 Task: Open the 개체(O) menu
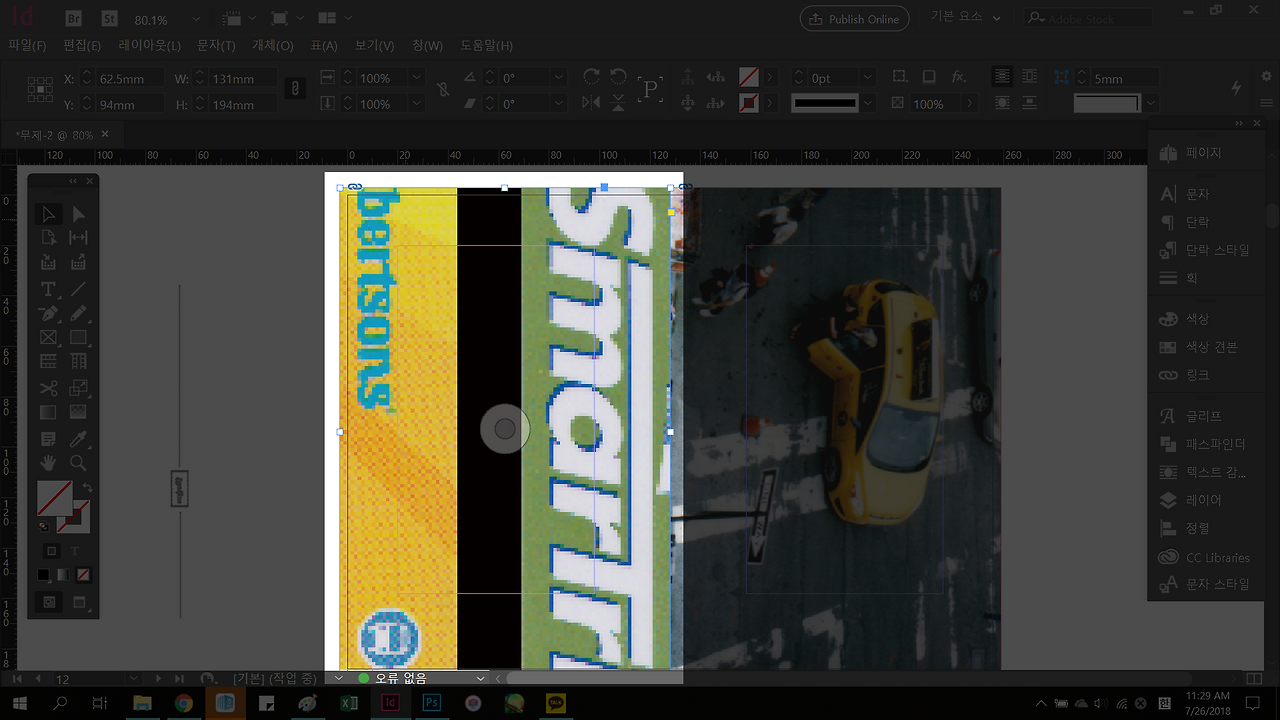272,46
